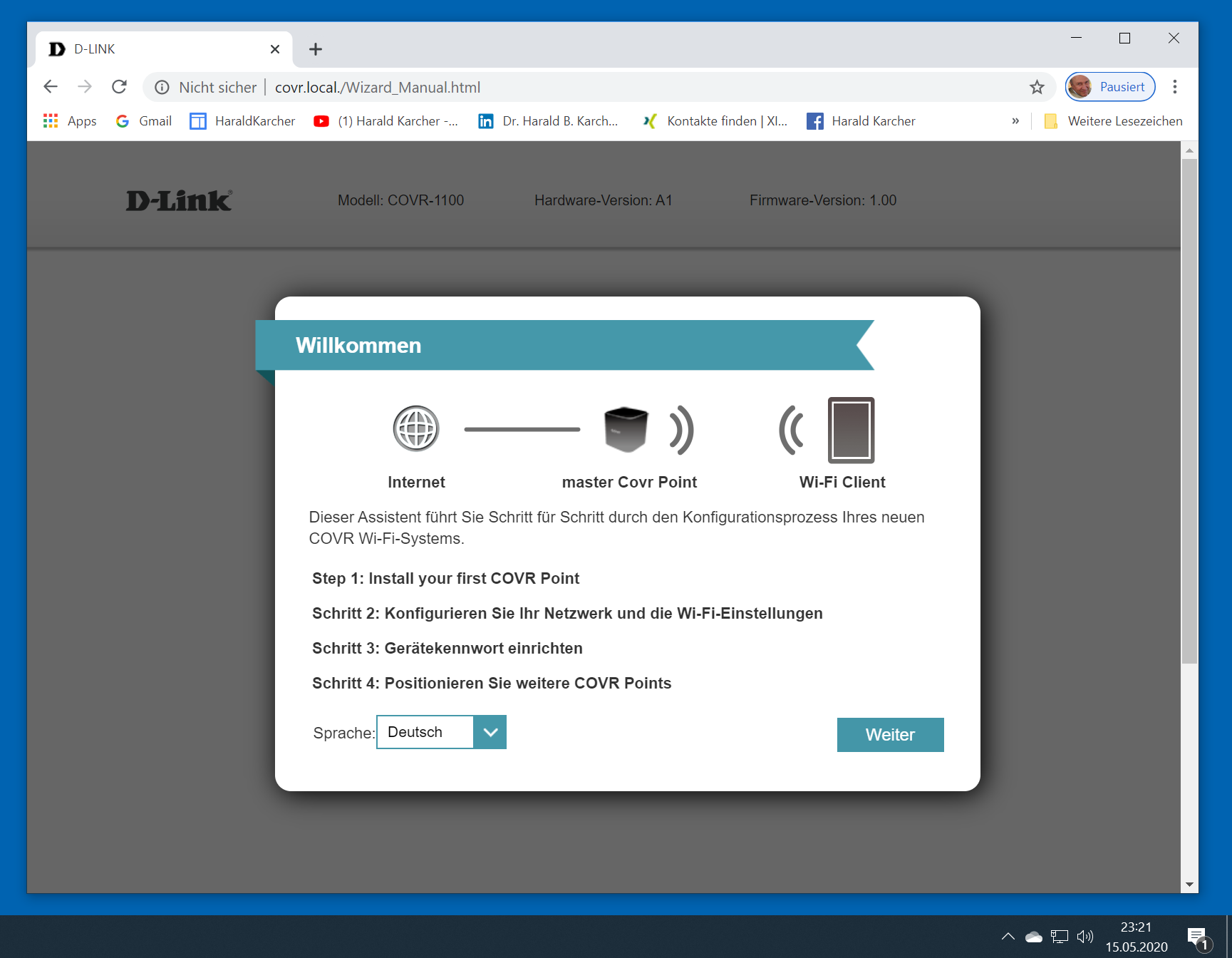The image size is (1232, 958).
Task: Click the Internet globe icon
Action: click(416, 428)
